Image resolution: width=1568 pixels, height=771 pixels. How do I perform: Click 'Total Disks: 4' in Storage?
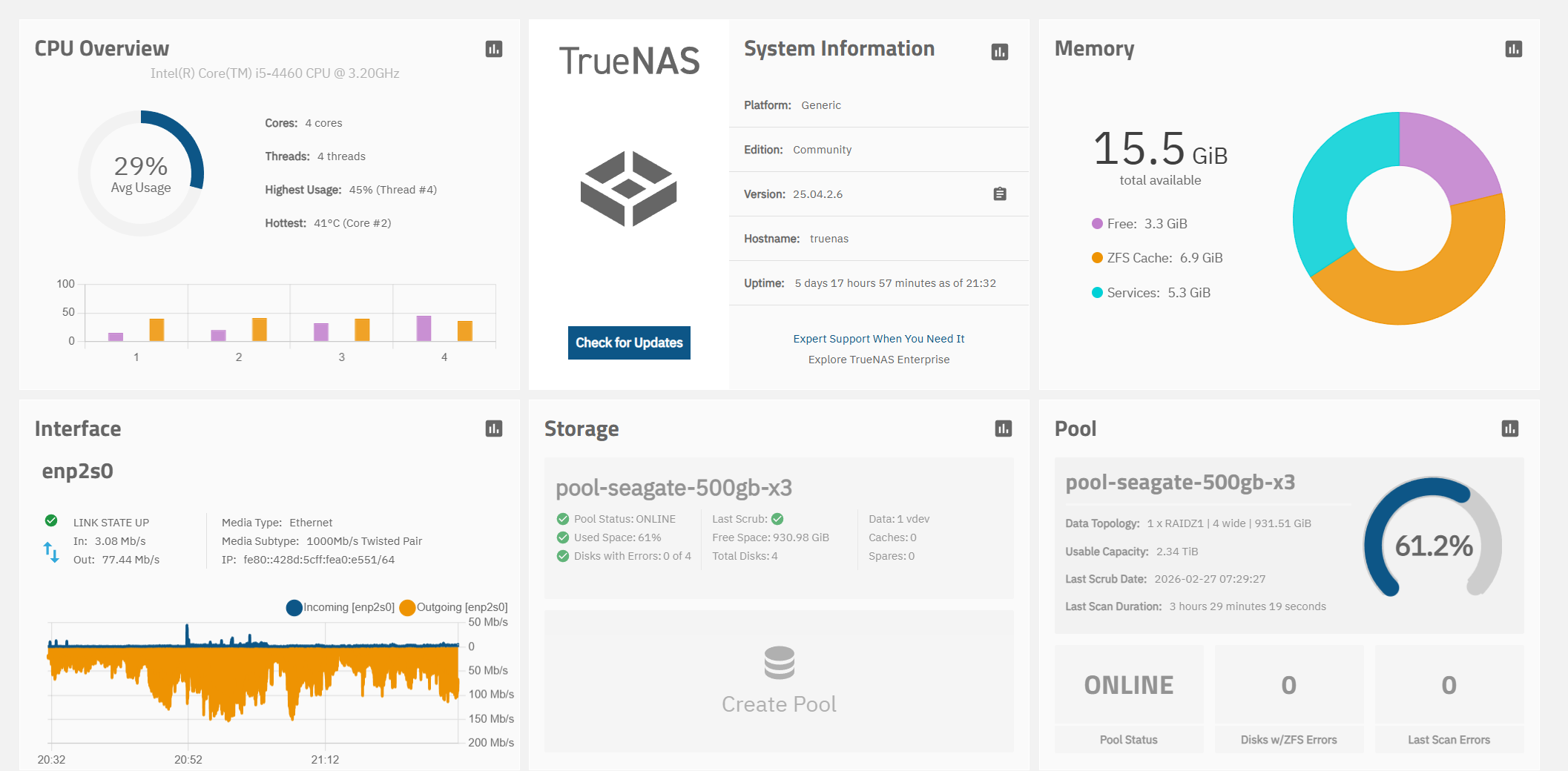click(745, 556)
